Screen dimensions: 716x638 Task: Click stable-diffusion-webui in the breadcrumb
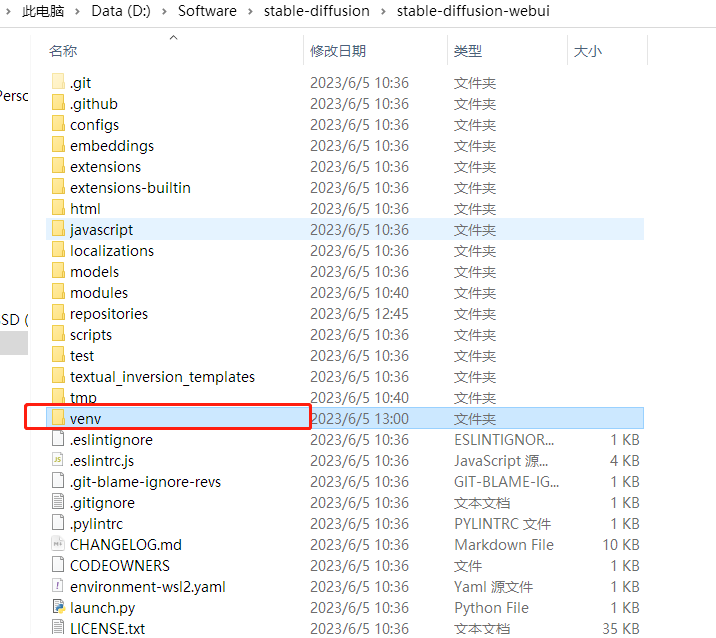click(x=473, y=11)
